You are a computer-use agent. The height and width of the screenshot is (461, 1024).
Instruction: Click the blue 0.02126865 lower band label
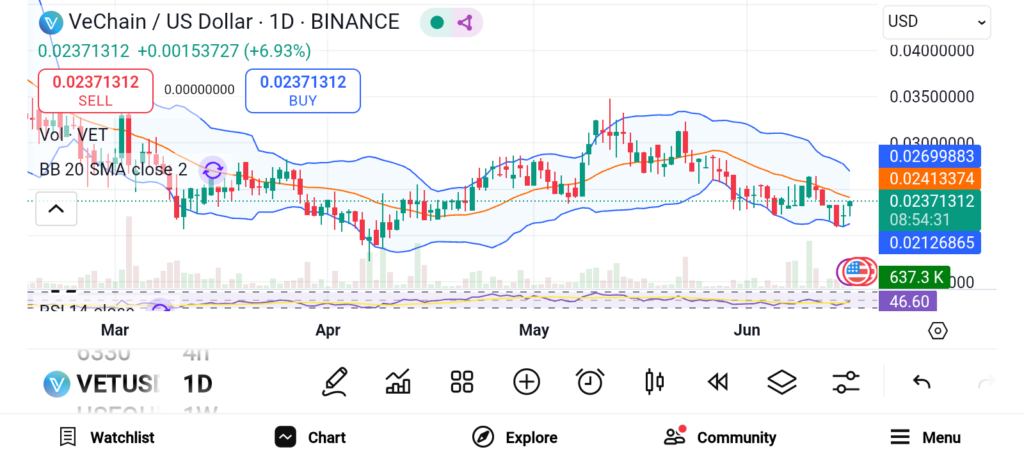(929, 242)
